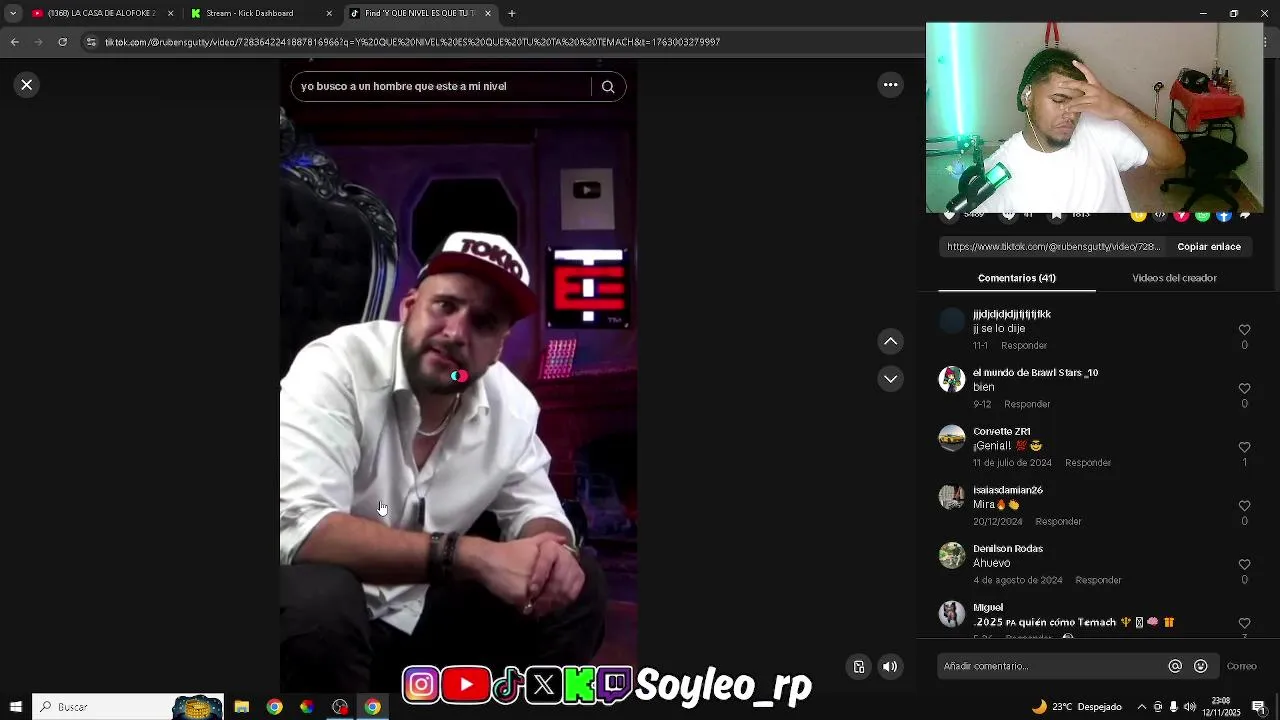The height and width of the screenshot is (720, 1280).
Task: Like the comment by Denilson Rodas
Action: pyautogui.click(x=1244, y=564)
